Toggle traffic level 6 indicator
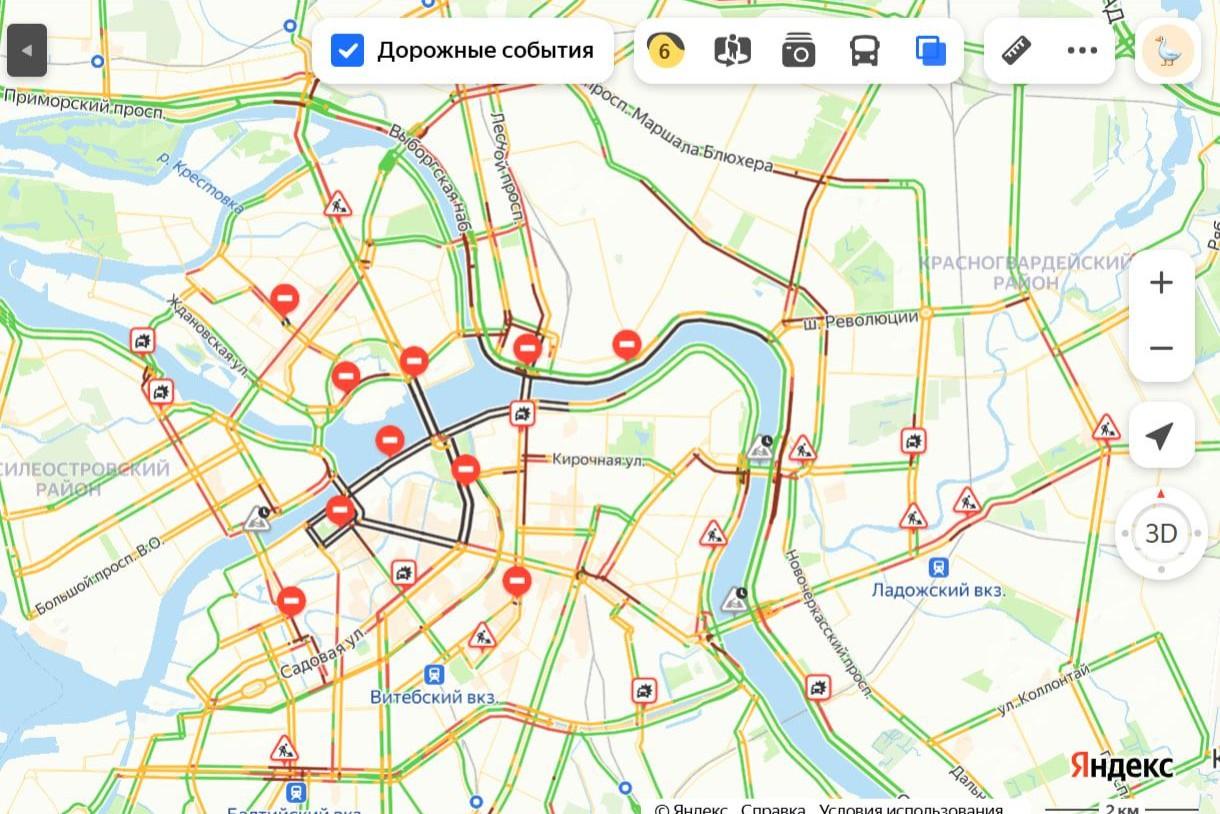This screenshot has height=814, width=1220. 666,50
